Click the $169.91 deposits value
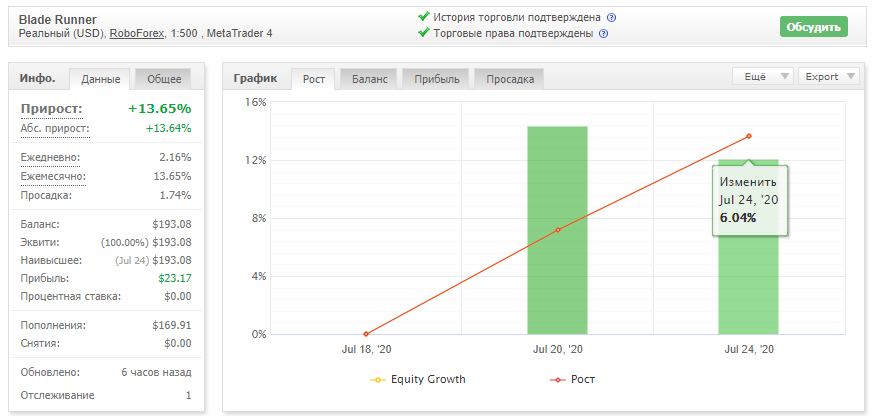Image resolution: width=874 pixels, height=416 pixels. (x=172, y=326)
